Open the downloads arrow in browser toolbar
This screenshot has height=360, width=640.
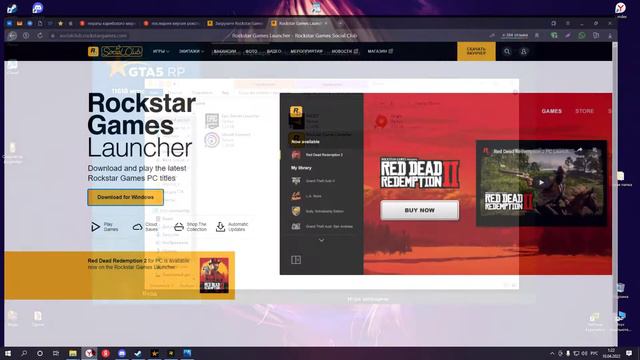[610, 36]
